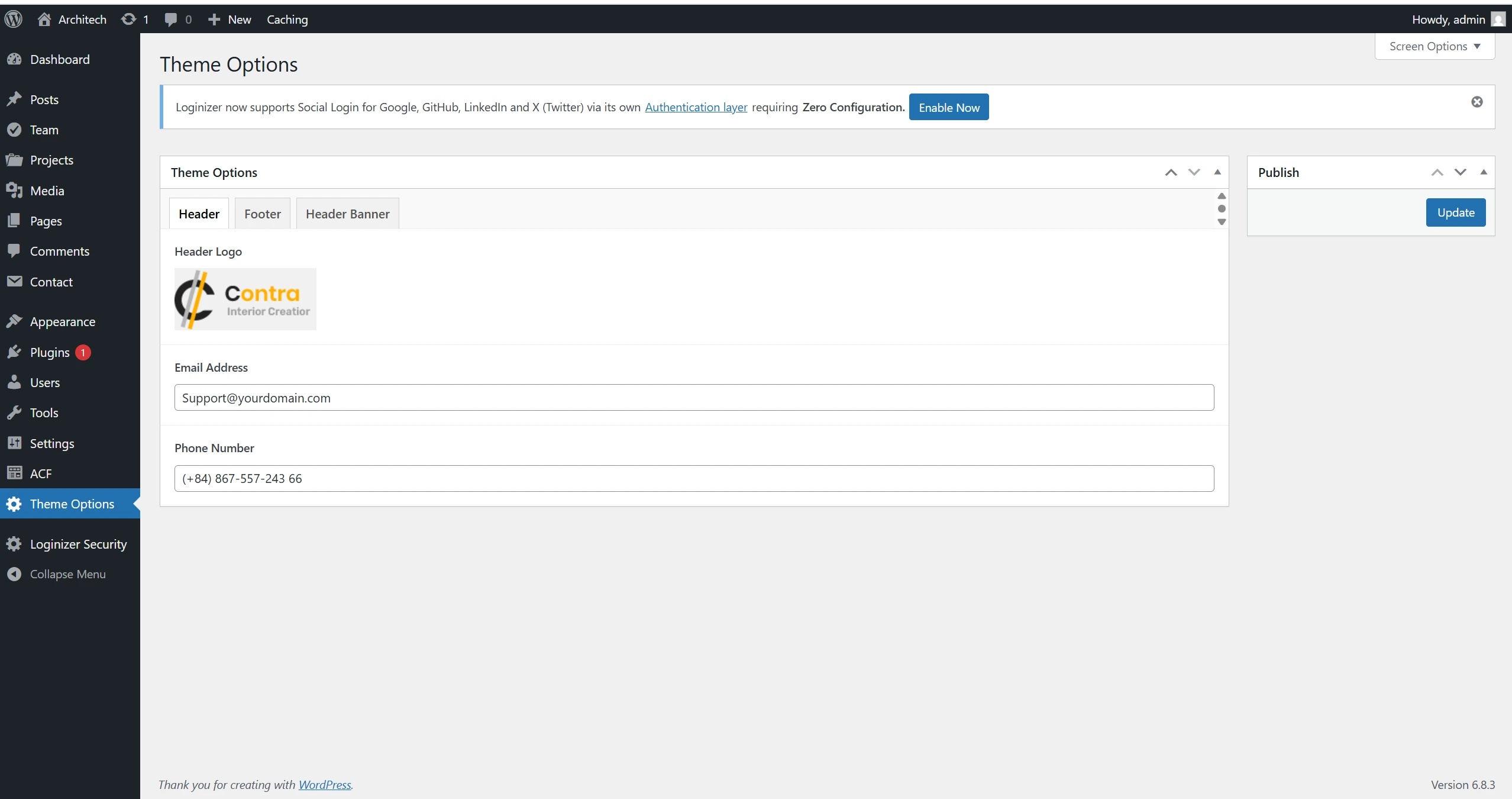Toggle the Publish panel closed
Screen dimensions: 1512x799
1483,172
